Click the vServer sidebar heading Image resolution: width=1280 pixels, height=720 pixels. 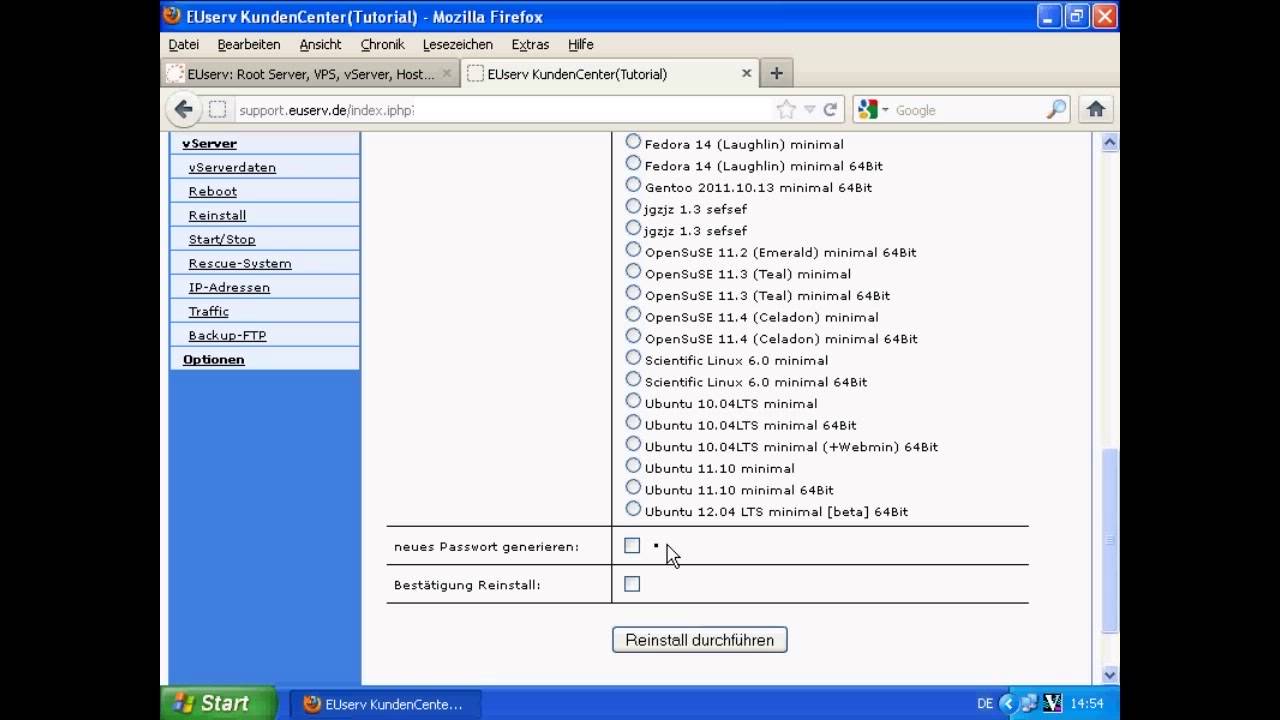[x=210, y=143]
